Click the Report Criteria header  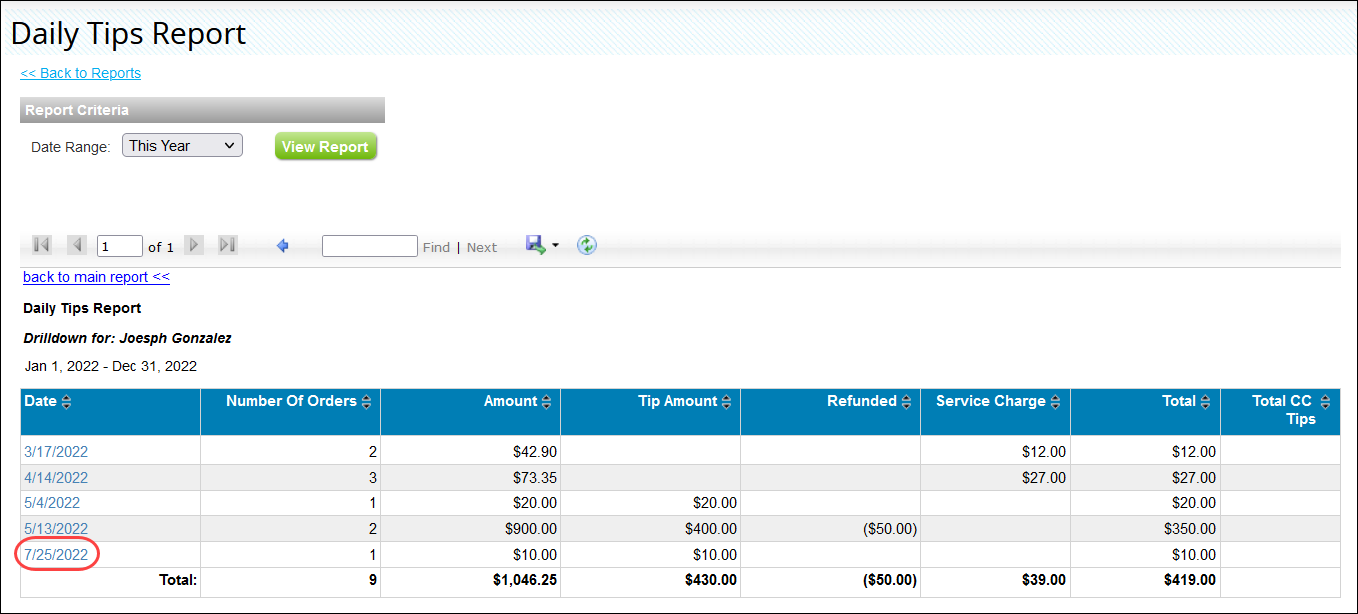[x=202, y=110]
